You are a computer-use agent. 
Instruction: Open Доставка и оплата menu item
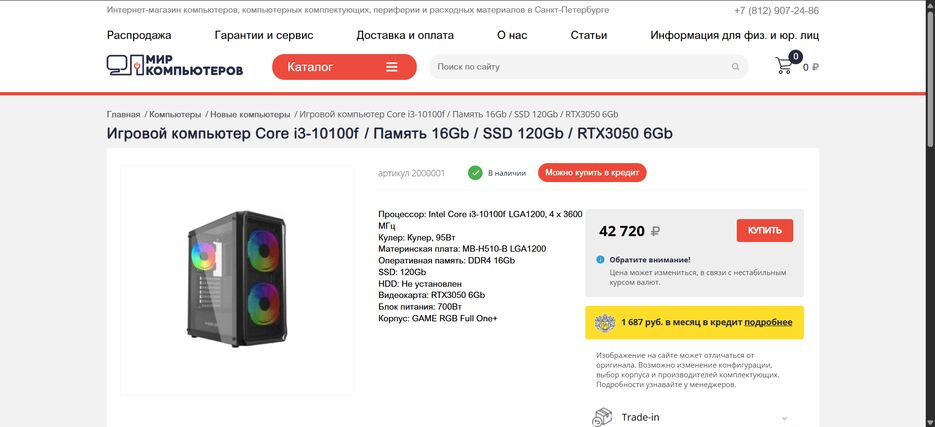(405, 35)
